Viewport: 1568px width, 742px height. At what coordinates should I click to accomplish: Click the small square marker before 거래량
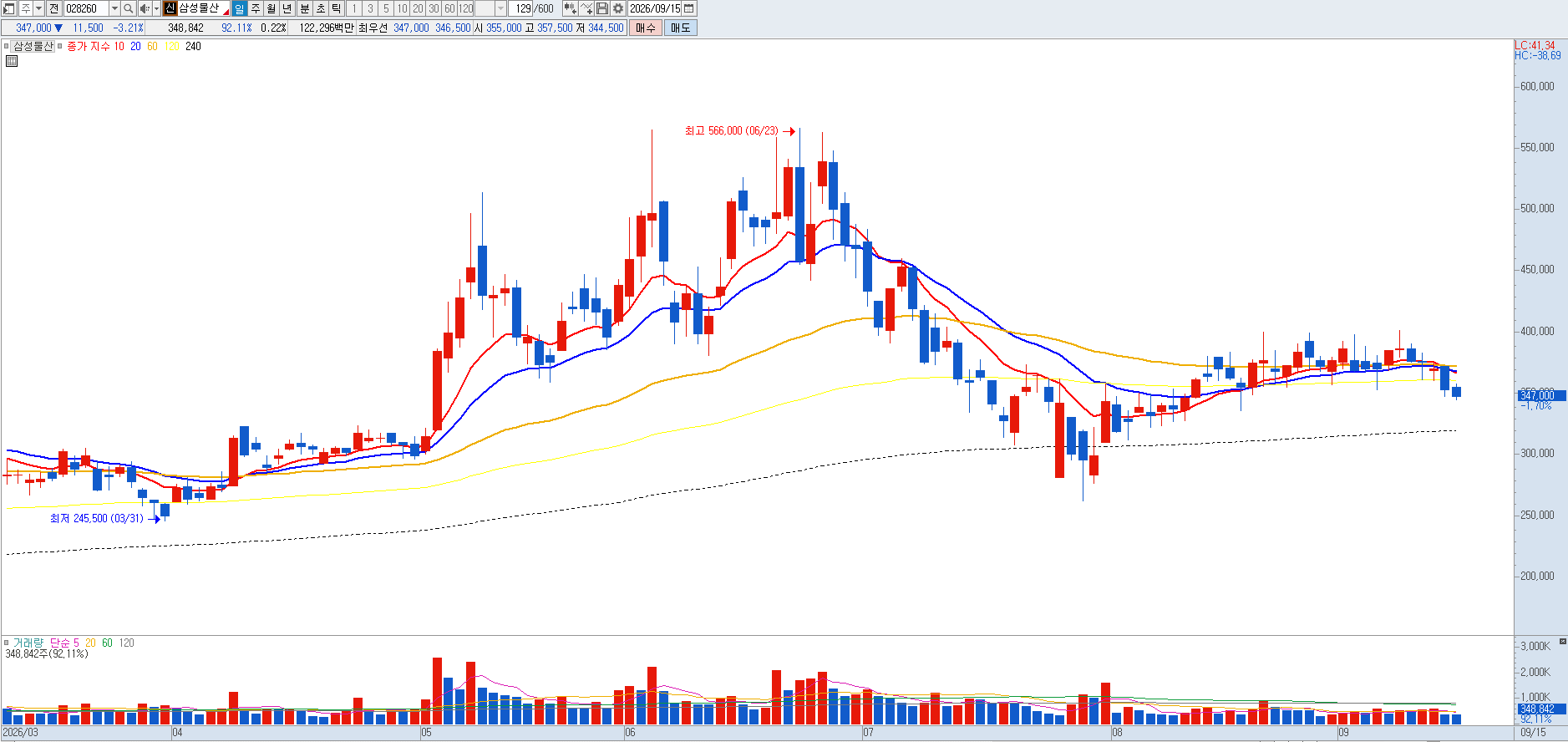tap(7, 643)
